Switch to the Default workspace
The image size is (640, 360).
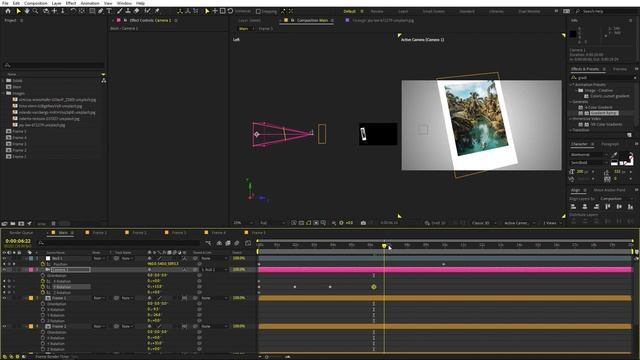point(349,11)
